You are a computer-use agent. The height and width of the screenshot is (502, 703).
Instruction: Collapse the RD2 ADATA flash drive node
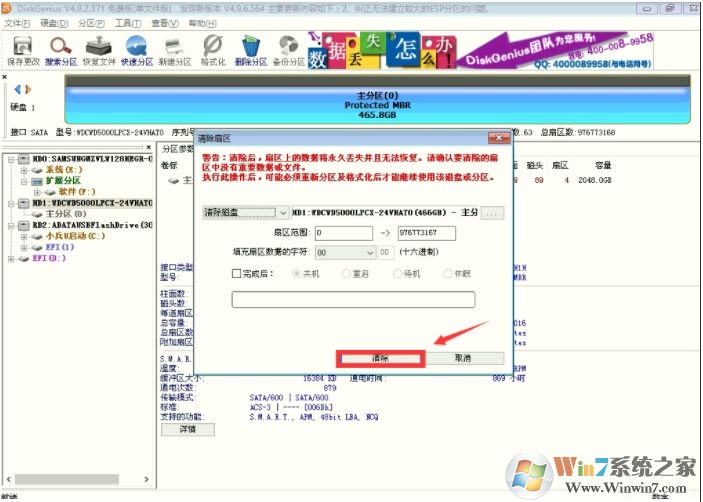(11, 225)
